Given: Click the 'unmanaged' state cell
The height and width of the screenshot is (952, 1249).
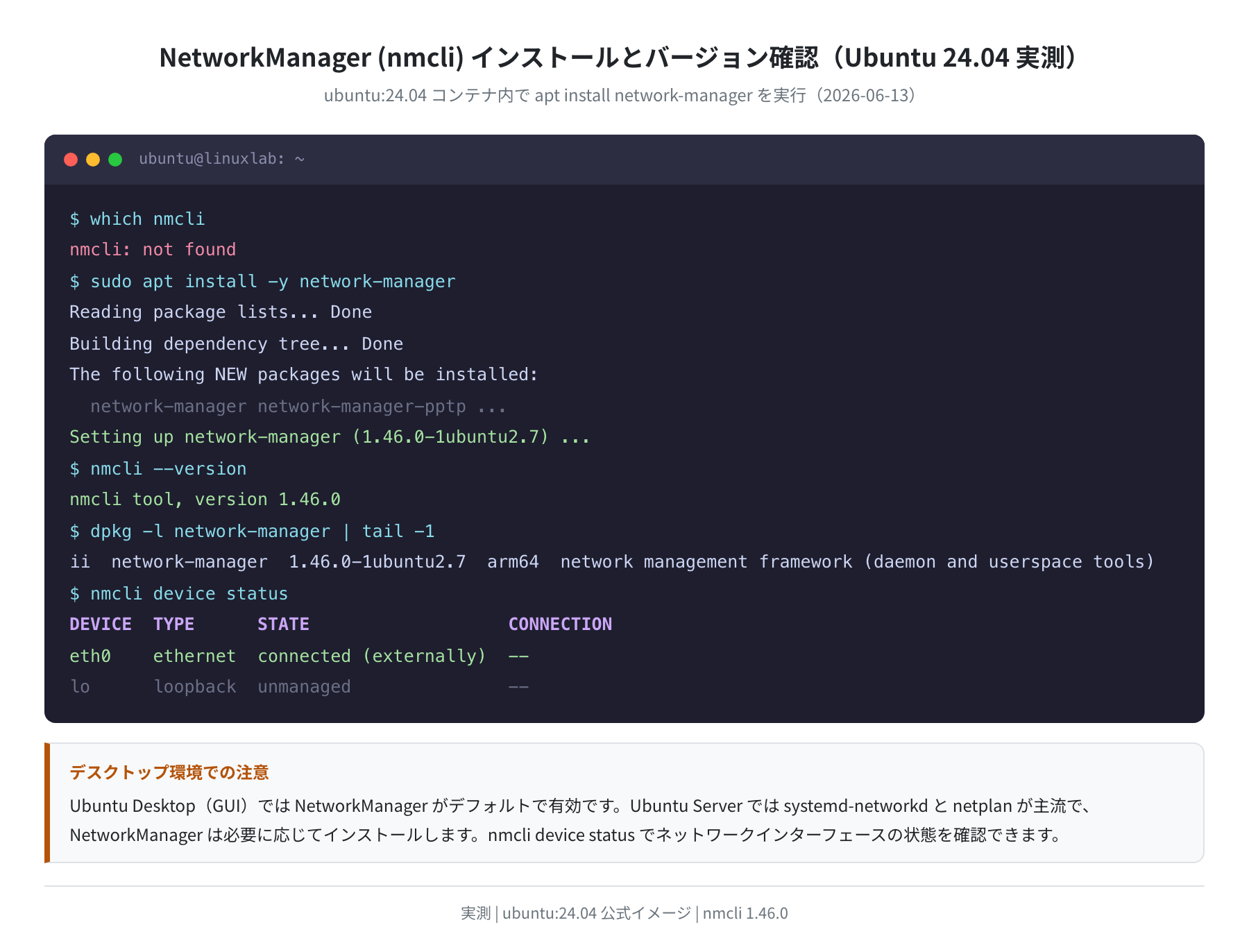Looking at the screenshot, I should click(x=304, y=686).
